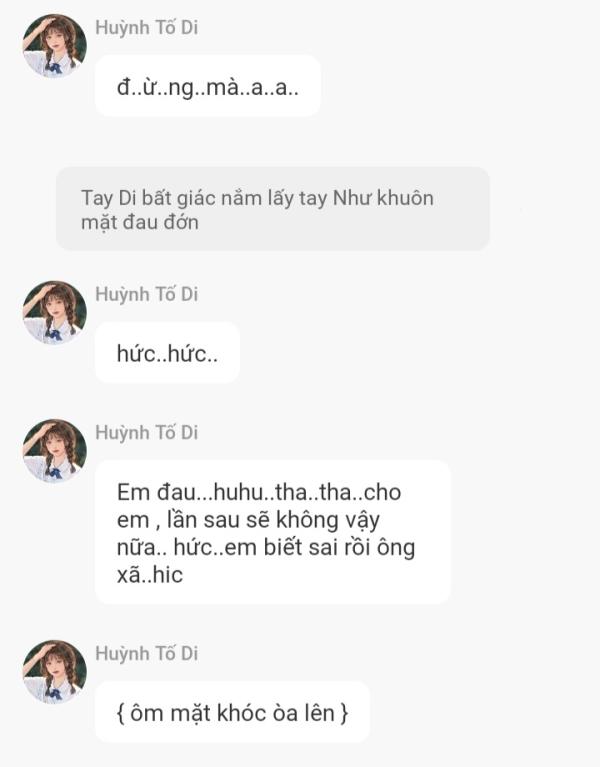Select sender name above the "ôm mặt khóc" bubble
600x767 pixels.
click(x=147, y=654)
